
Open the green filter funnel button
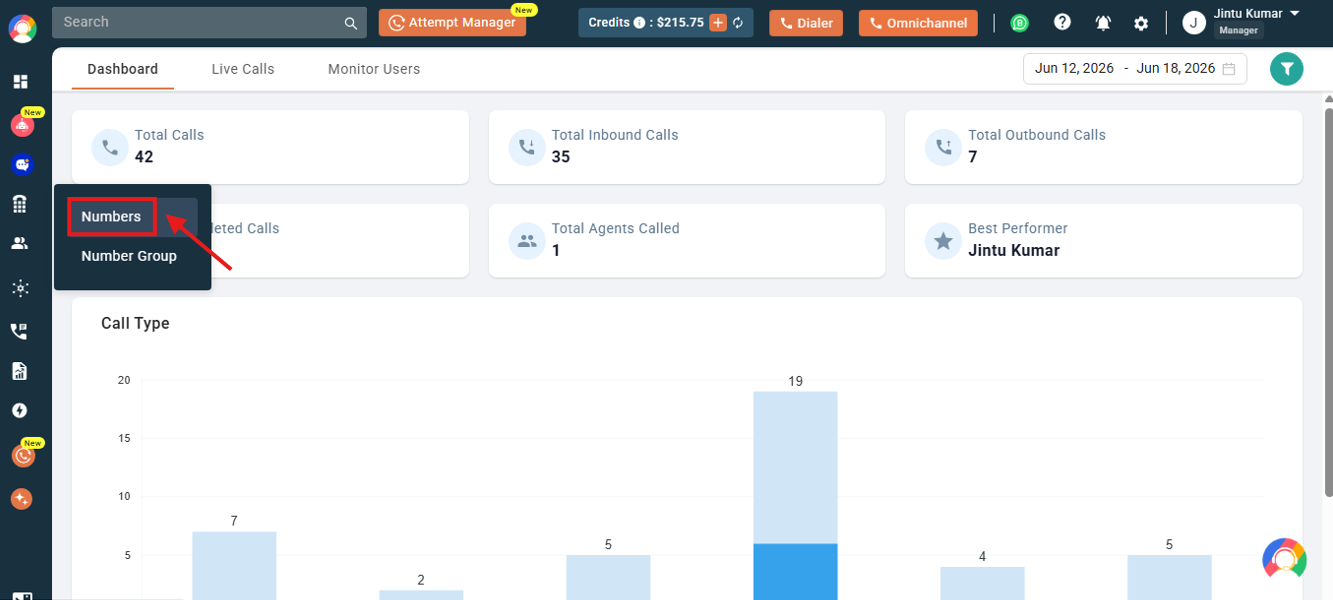tap(1287, 69)
